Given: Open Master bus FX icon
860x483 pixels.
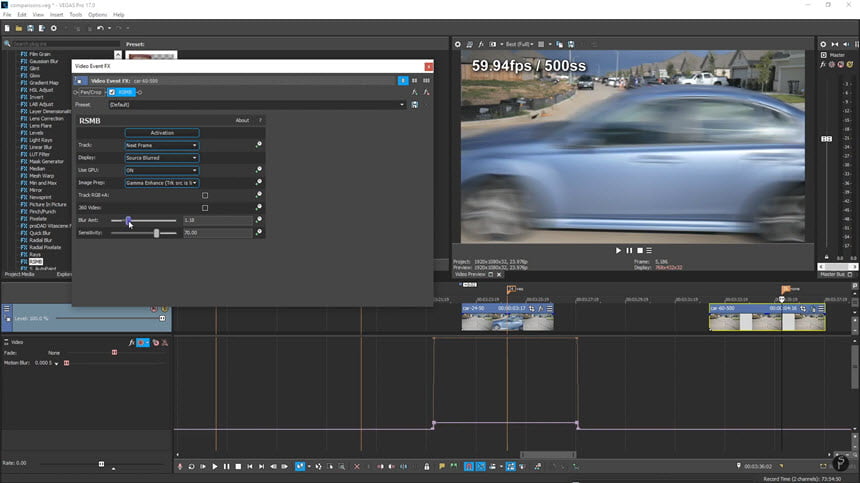Looking at the screenshot, I should 823,65.
